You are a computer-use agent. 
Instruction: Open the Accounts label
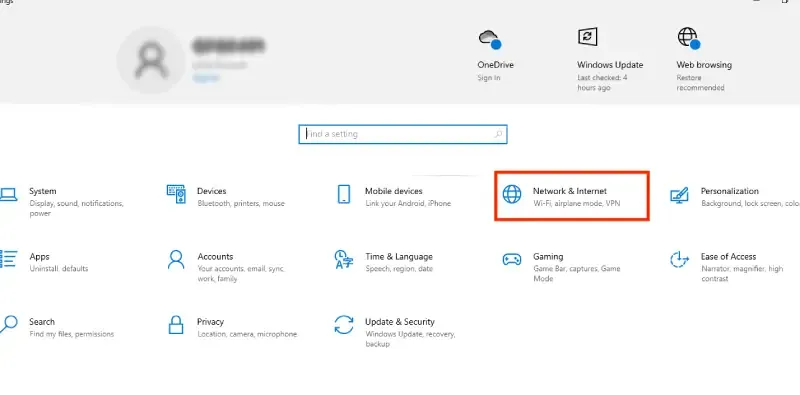coord(215,257)
